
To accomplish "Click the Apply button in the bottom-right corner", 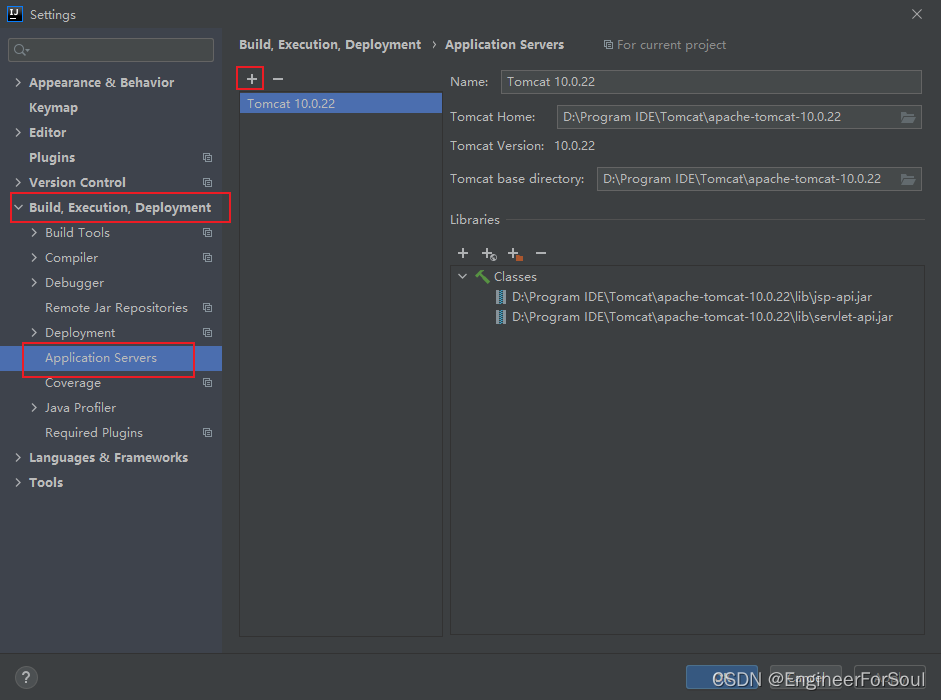I will [x=890, y=677].
